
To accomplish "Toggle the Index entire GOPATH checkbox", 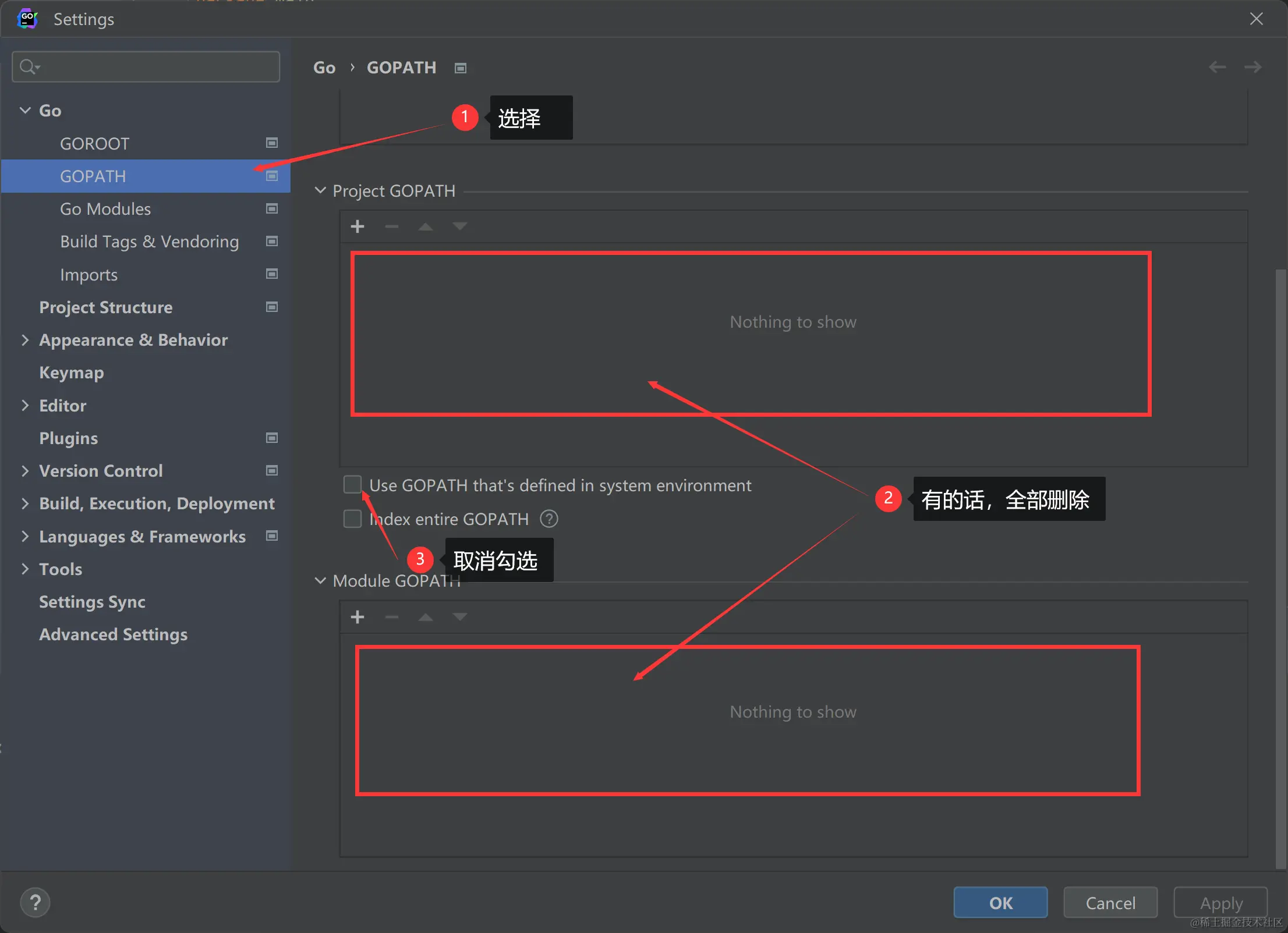I will coord(352,519).
